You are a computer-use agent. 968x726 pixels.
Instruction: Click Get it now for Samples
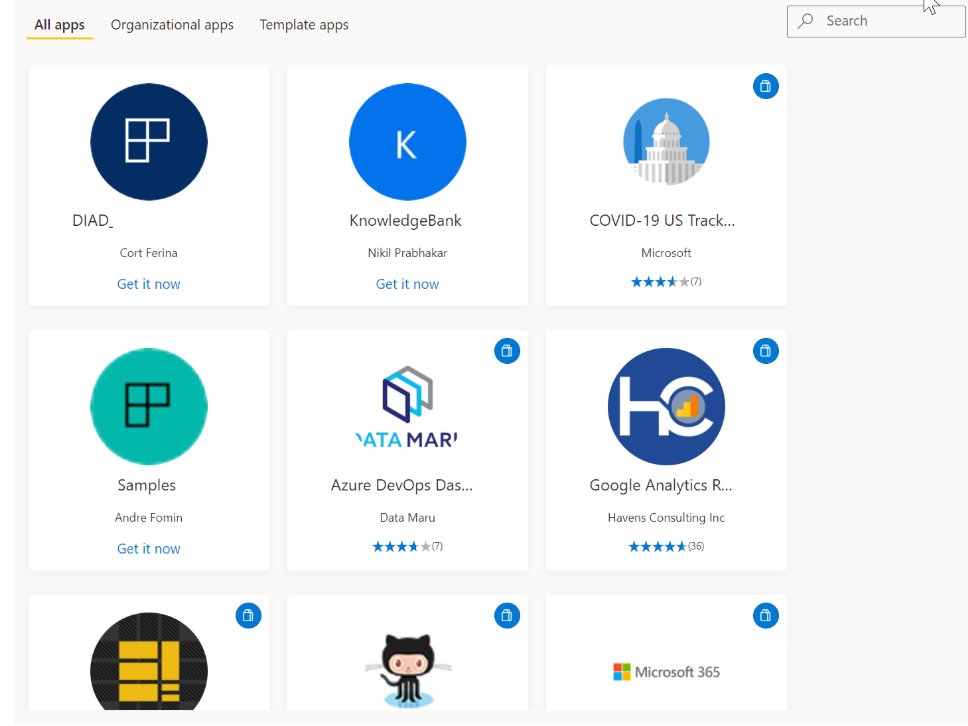[x=148, y=548]
